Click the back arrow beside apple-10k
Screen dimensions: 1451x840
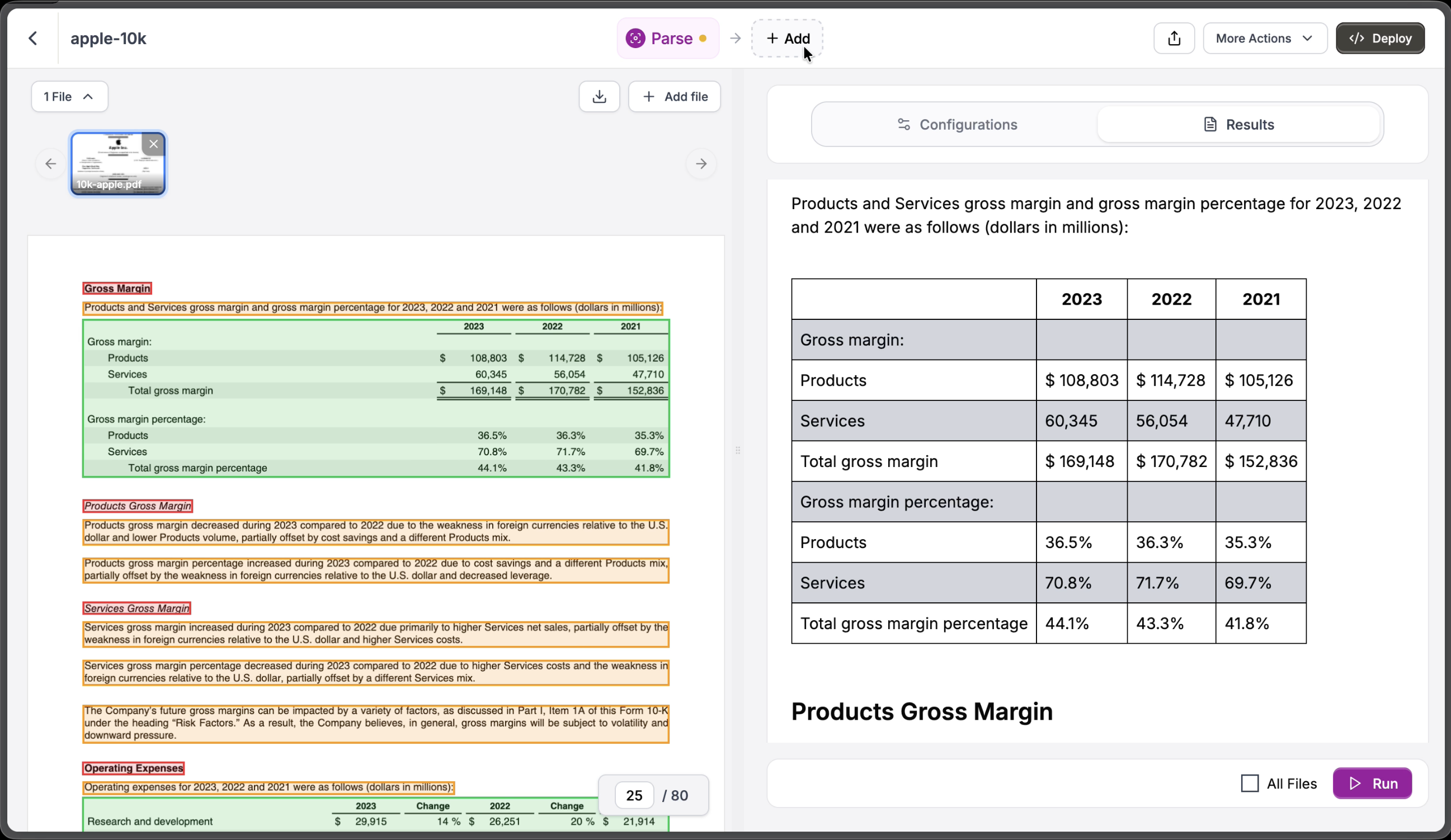33,38
